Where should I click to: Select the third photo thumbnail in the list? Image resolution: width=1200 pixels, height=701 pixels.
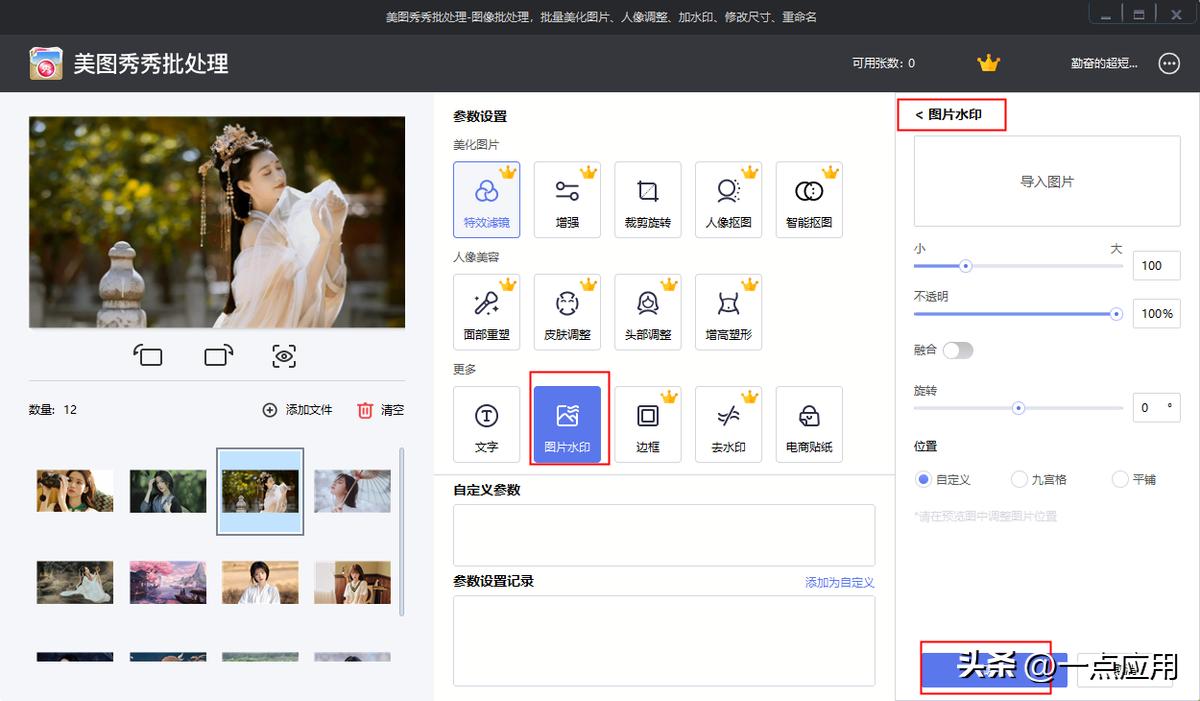point(260,491)
